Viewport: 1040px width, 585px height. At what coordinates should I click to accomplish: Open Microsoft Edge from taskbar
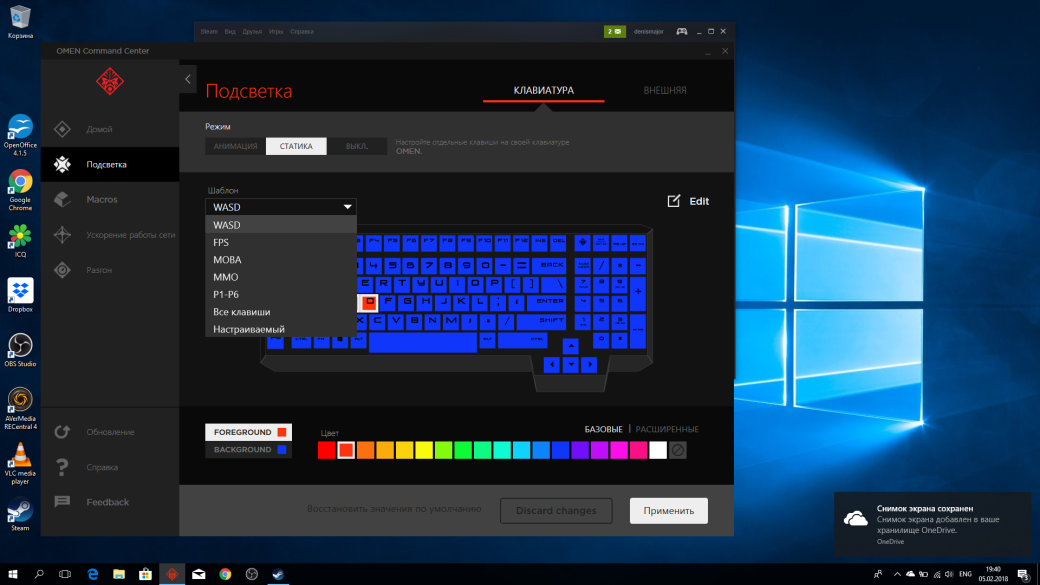pos(92,574)
